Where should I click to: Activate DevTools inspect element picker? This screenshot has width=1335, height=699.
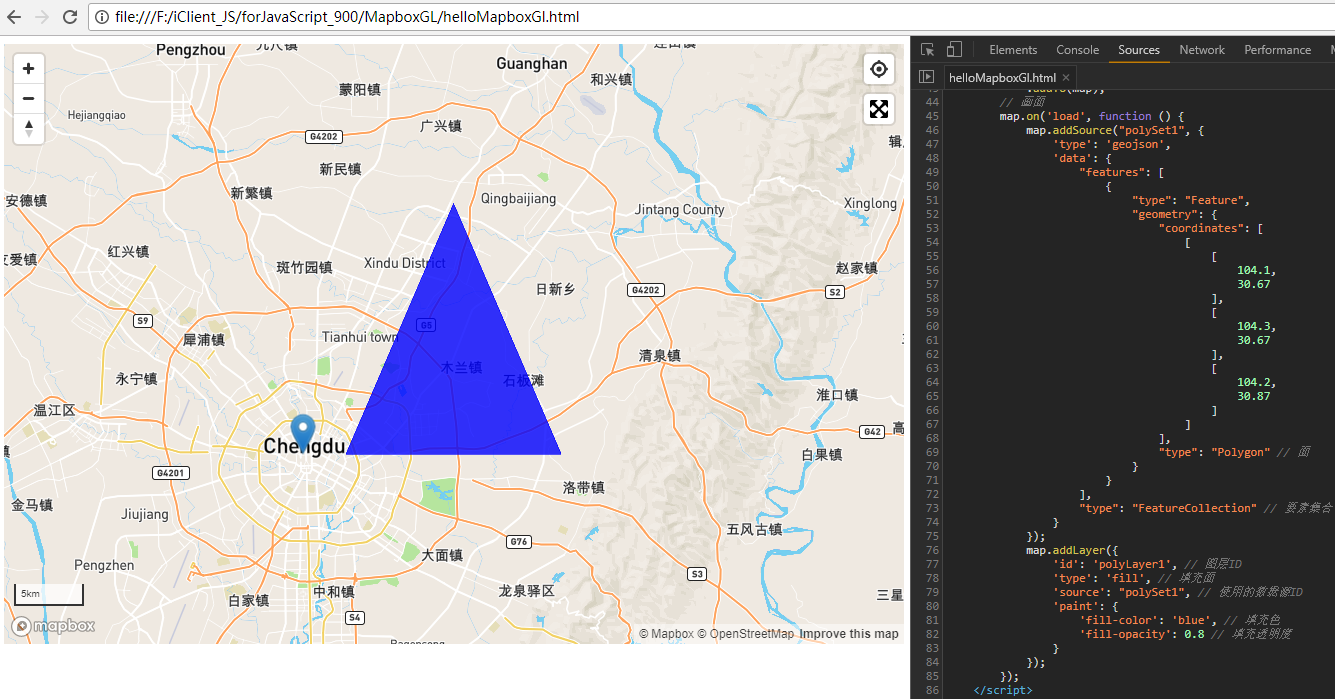pyautogui.click(x=928, y=50)
